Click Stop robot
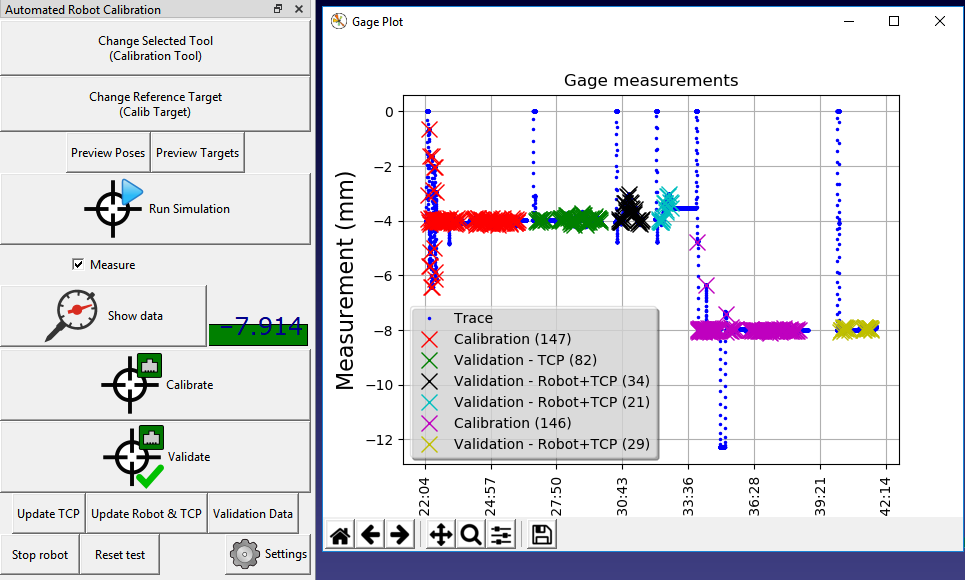 (x=40, y=554)
